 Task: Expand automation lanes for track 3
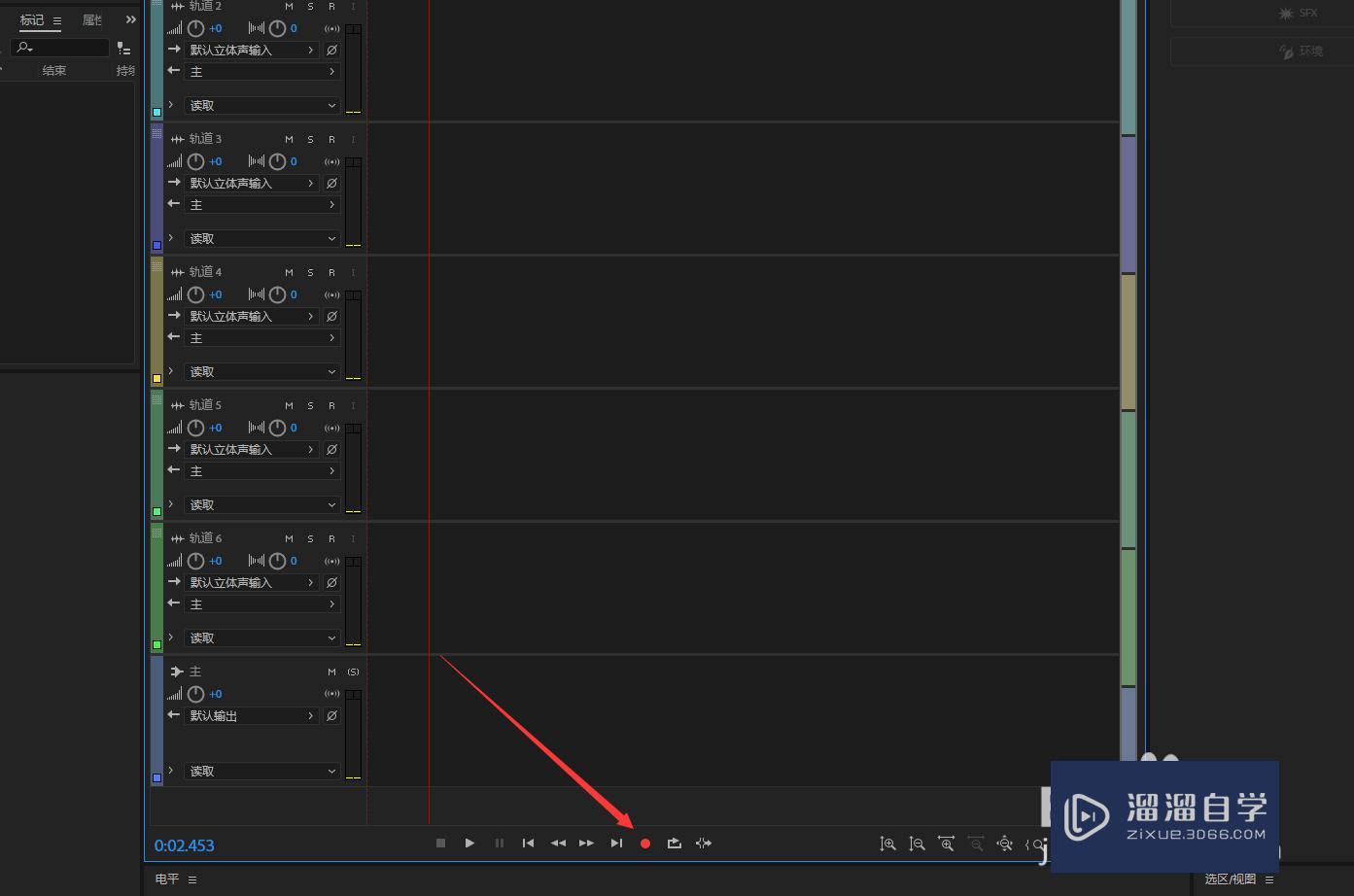[171, 238]
